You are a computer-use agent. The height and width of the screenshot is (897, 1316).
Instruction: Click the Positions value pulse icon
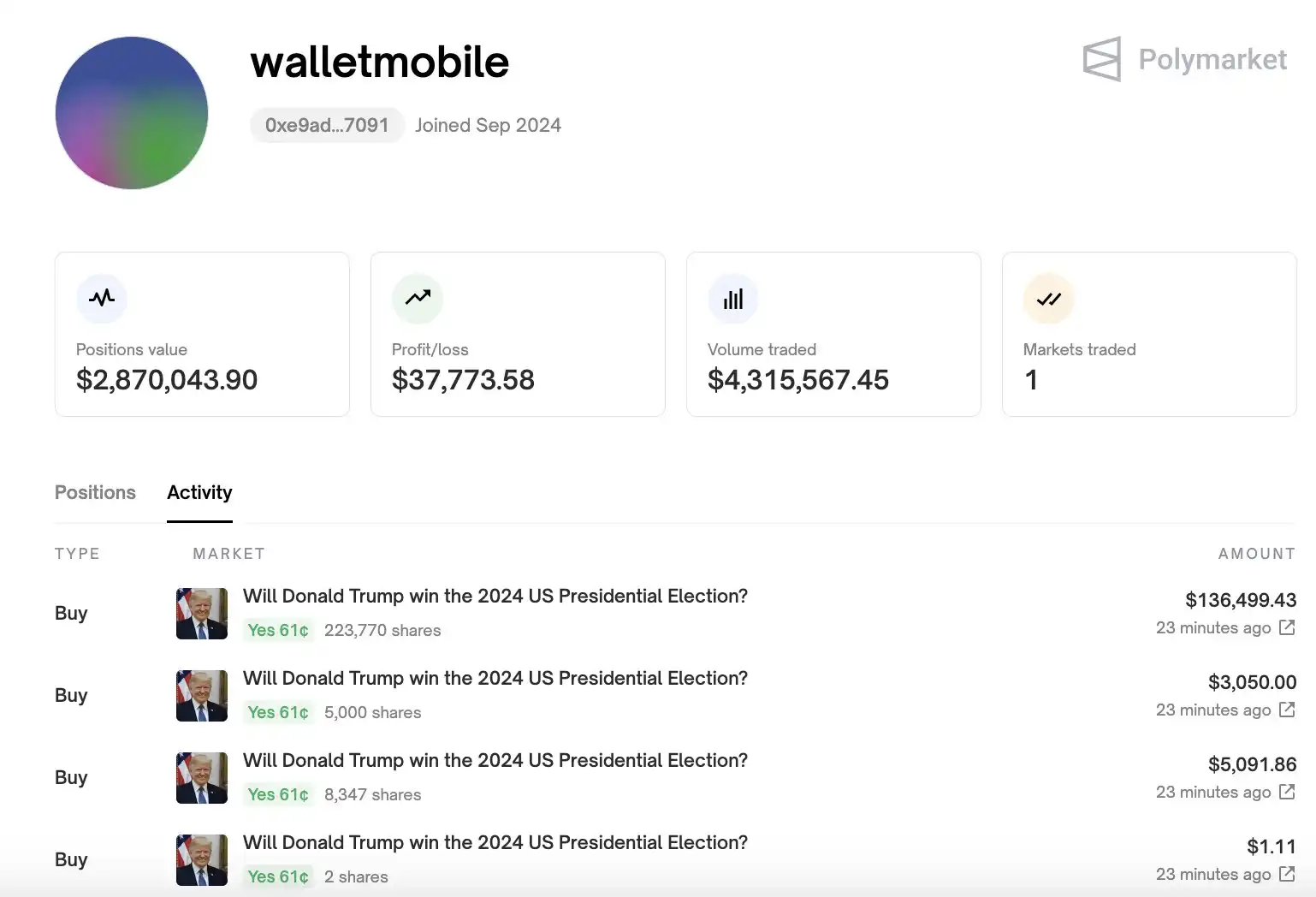point(102,298)
